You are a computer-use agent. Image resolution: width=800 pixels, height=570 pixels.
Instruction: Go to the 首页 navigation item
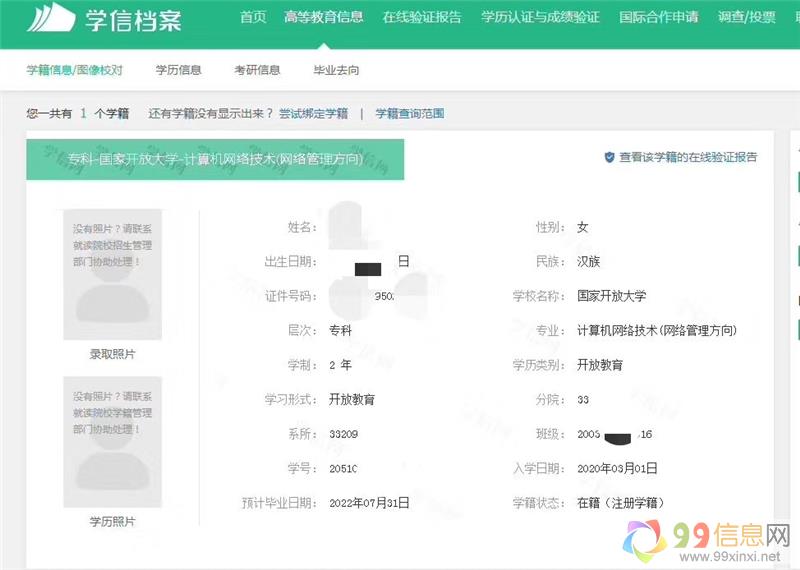click(253, 17)
